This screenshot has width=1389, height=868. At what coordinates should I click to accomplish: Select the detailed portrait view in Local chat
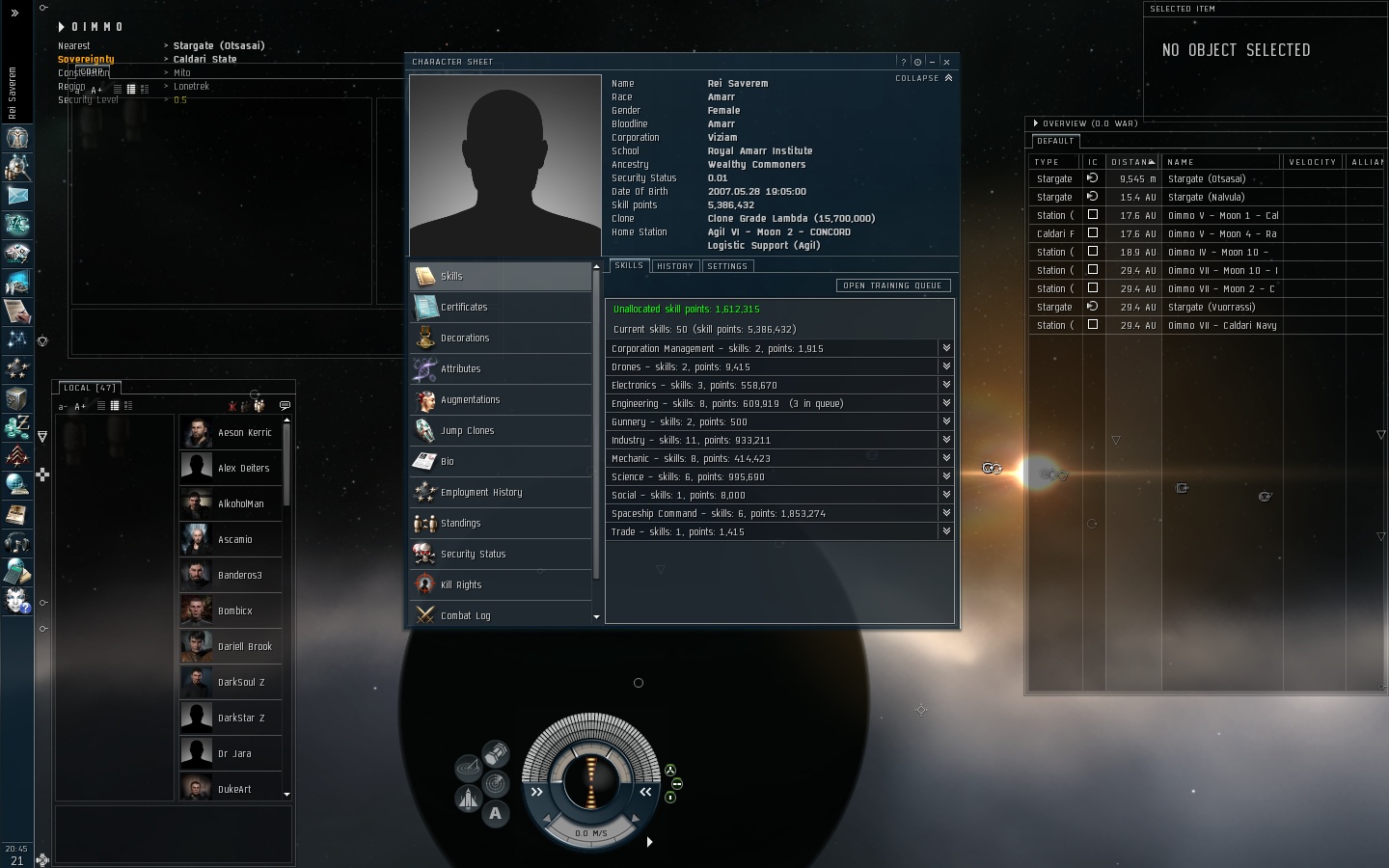pos(128,406)
